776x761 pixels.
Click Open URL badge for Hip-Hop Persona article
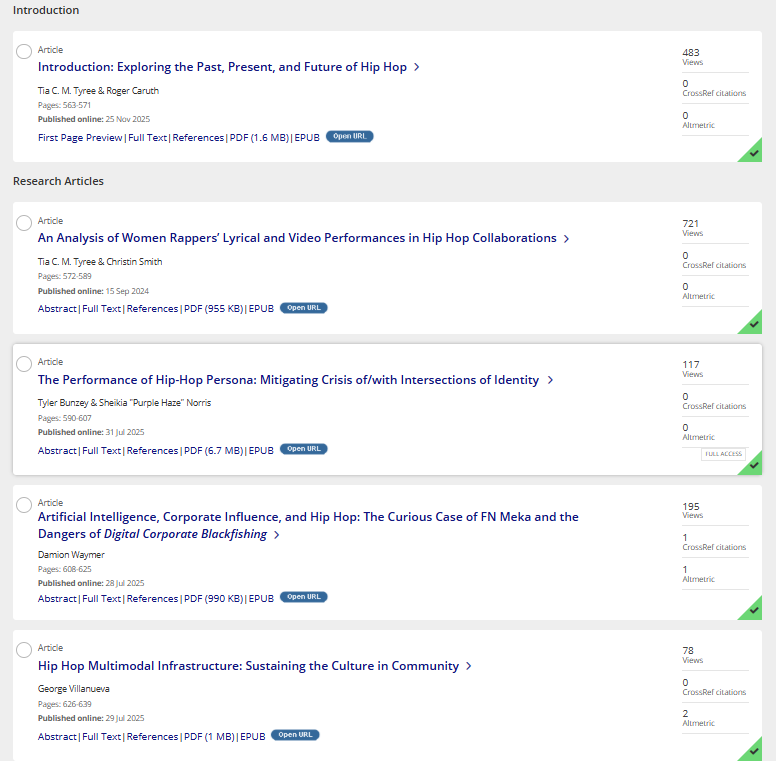tap(304, 449)
